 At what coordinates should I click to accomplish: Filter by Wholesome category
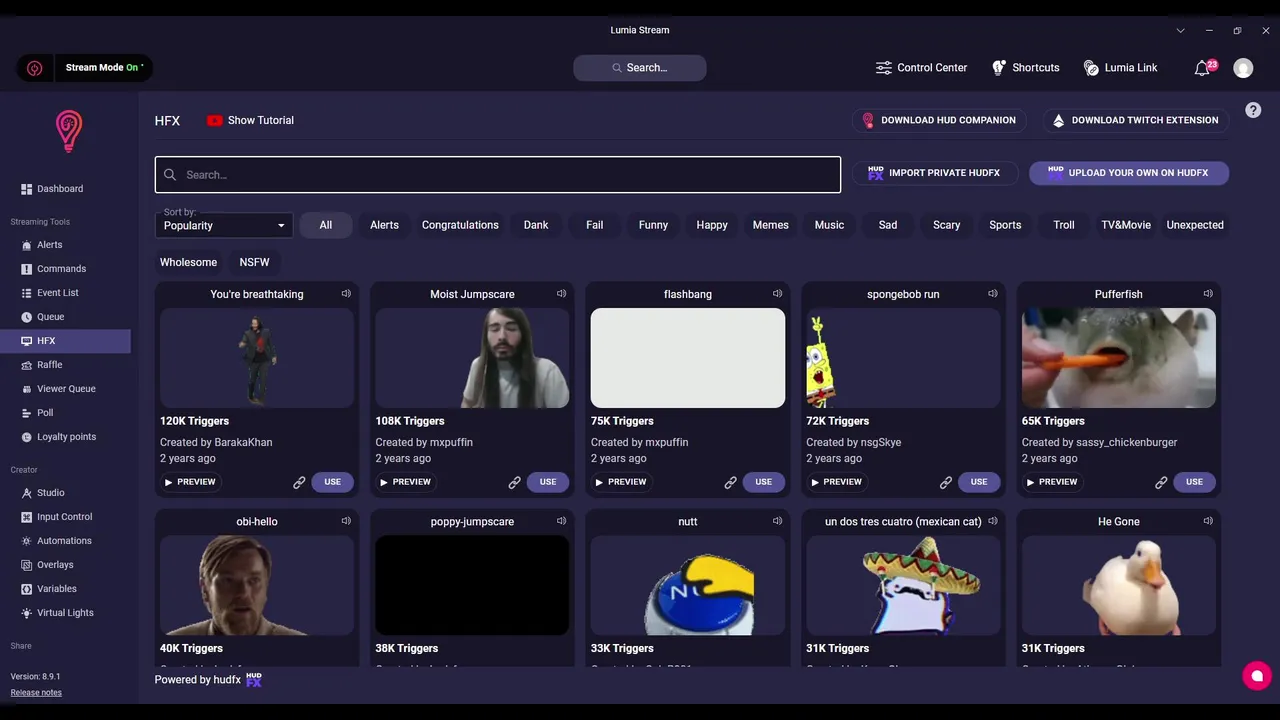[188, 262]
